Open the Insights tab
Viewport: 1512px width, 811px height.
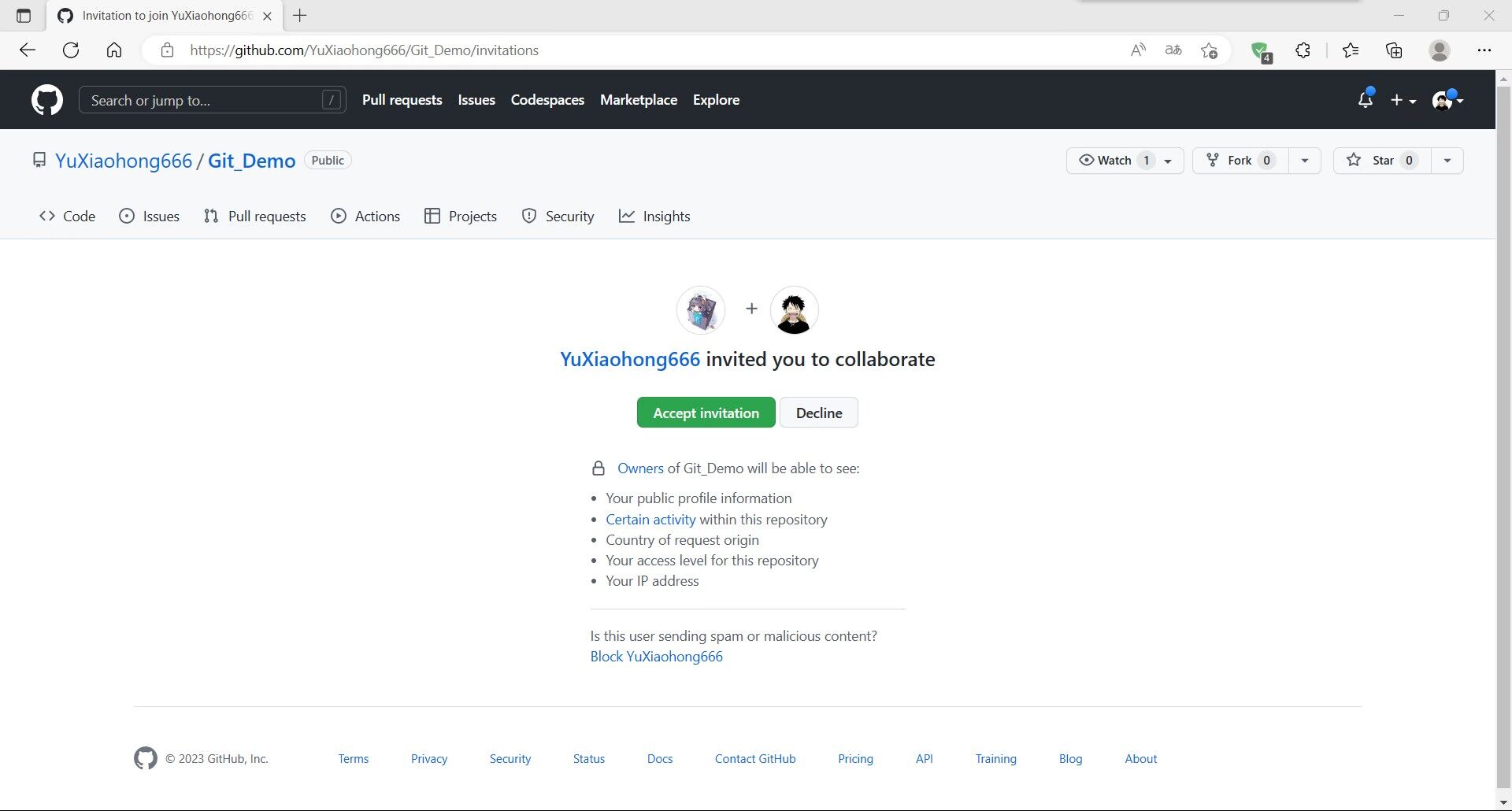coord(654,217)
